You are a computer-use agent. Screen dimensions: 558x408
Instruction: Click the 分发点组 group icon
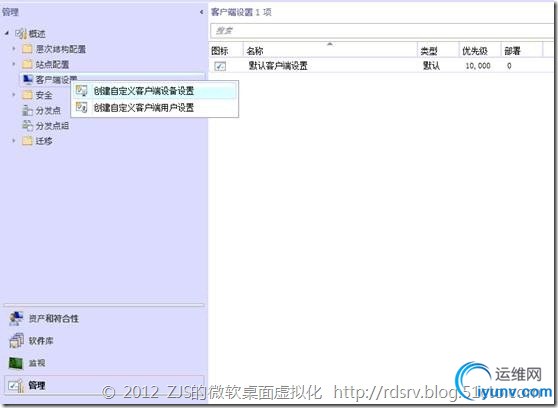point(27,126)
